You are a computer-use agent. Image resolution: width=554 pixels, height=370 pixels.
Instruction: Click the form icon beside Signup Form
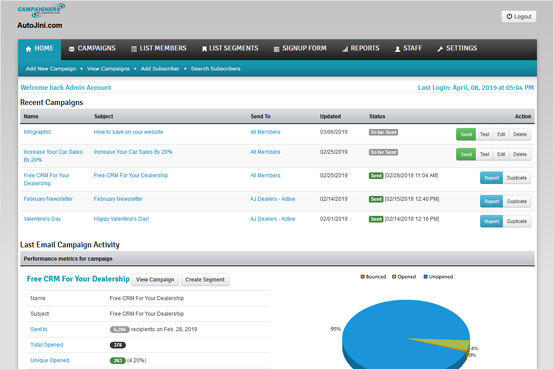click(276, 49)
